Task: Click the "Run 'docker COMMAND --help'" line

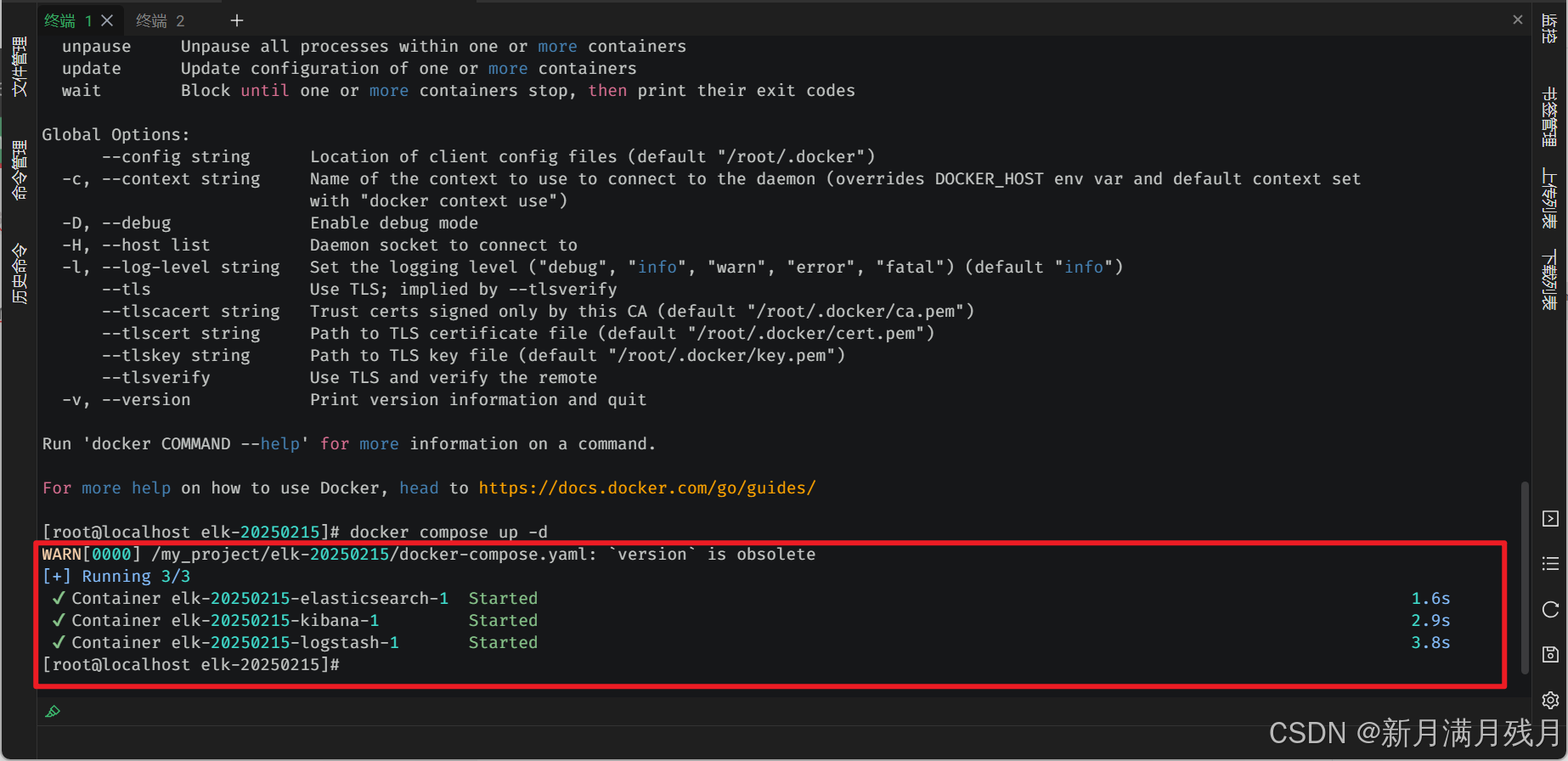Action: click(x=349, y=443)
